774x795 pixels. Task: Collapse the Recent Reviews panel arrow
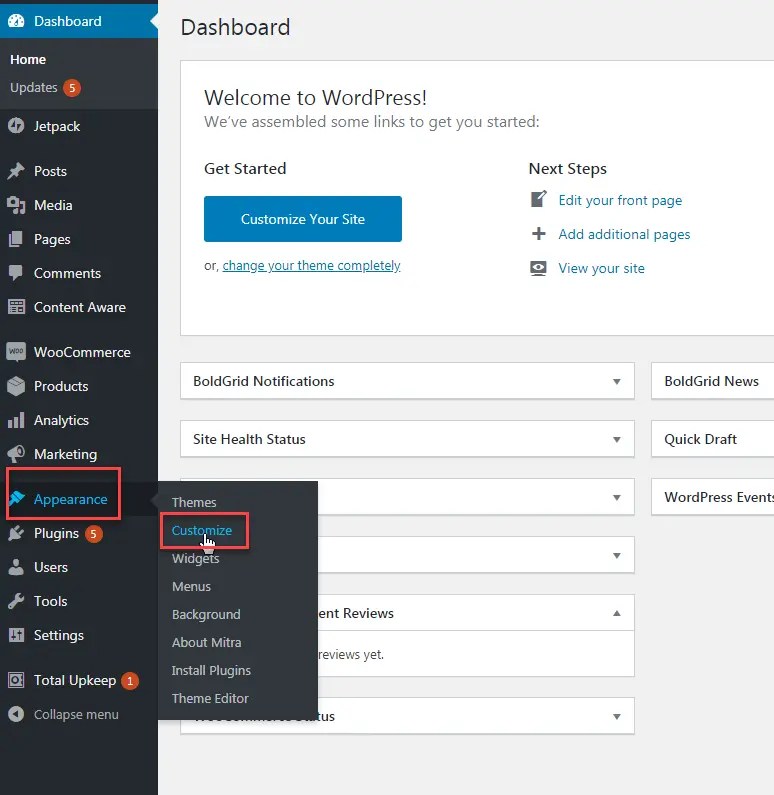coord(617,613)
